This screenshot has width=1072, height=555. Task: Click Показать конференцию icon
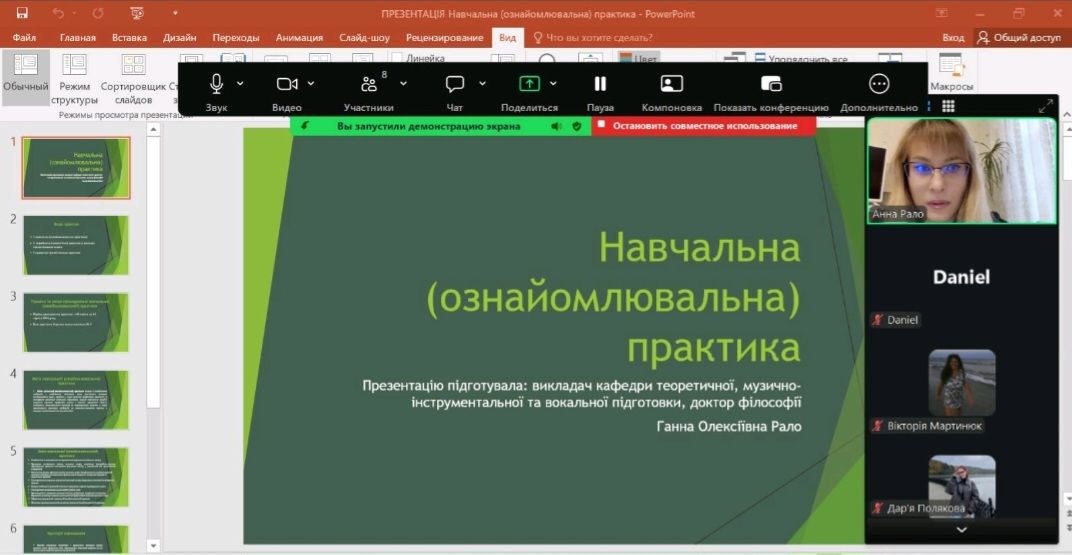pos(771,84)
